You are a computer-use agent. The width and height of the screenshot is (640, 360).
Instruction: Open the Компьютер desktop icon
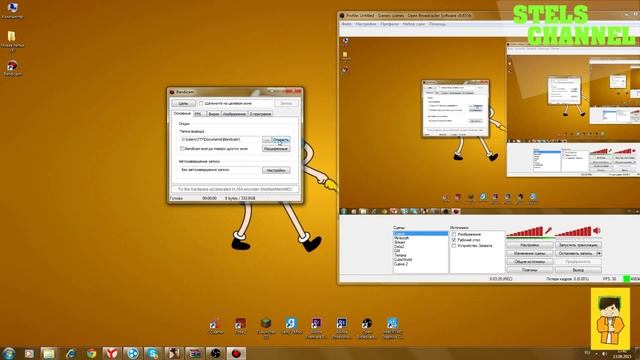[x=12, y=10]
